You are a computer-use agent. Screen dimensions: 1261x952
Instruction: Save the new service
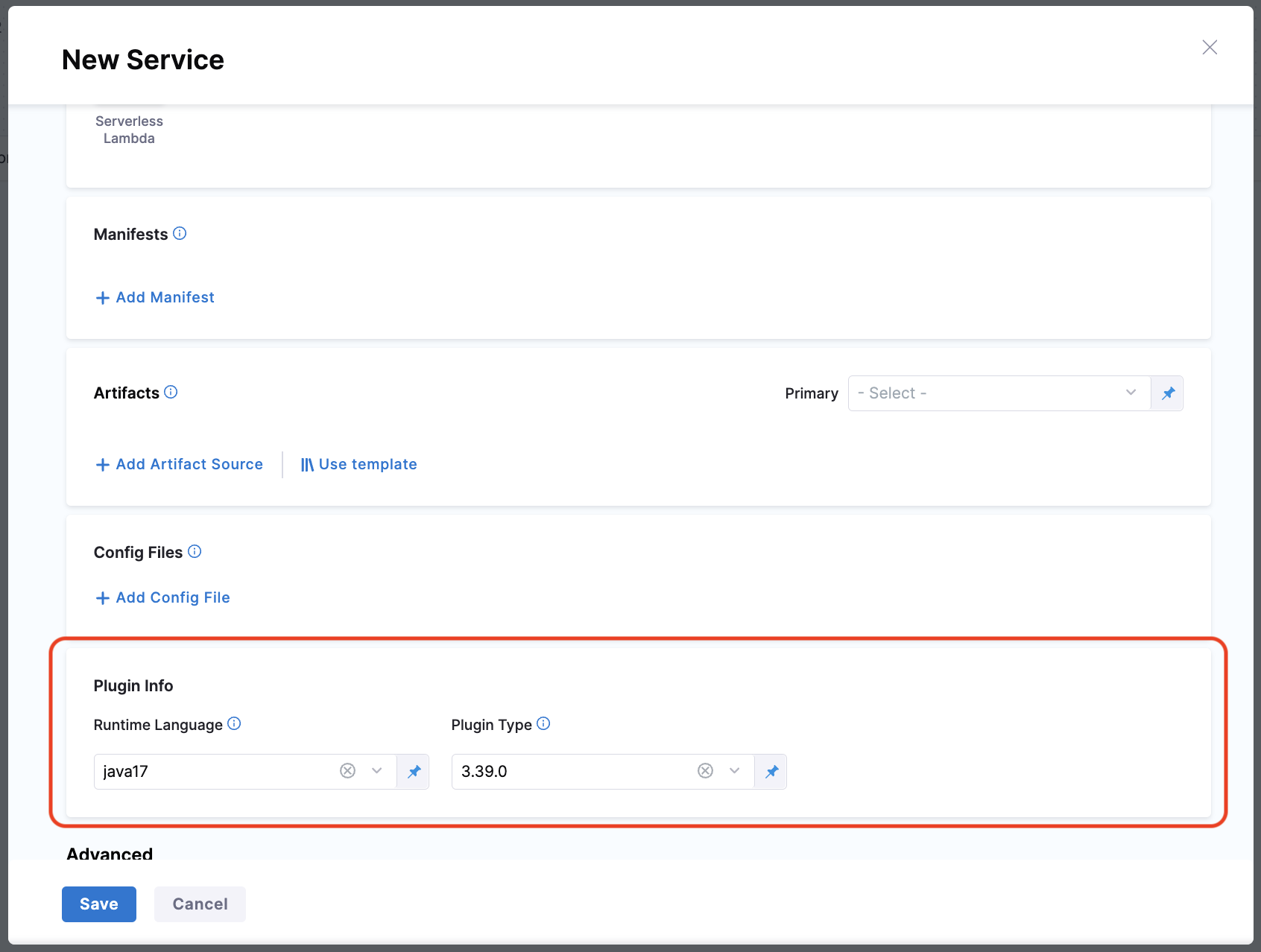click(x=99, y=904)
